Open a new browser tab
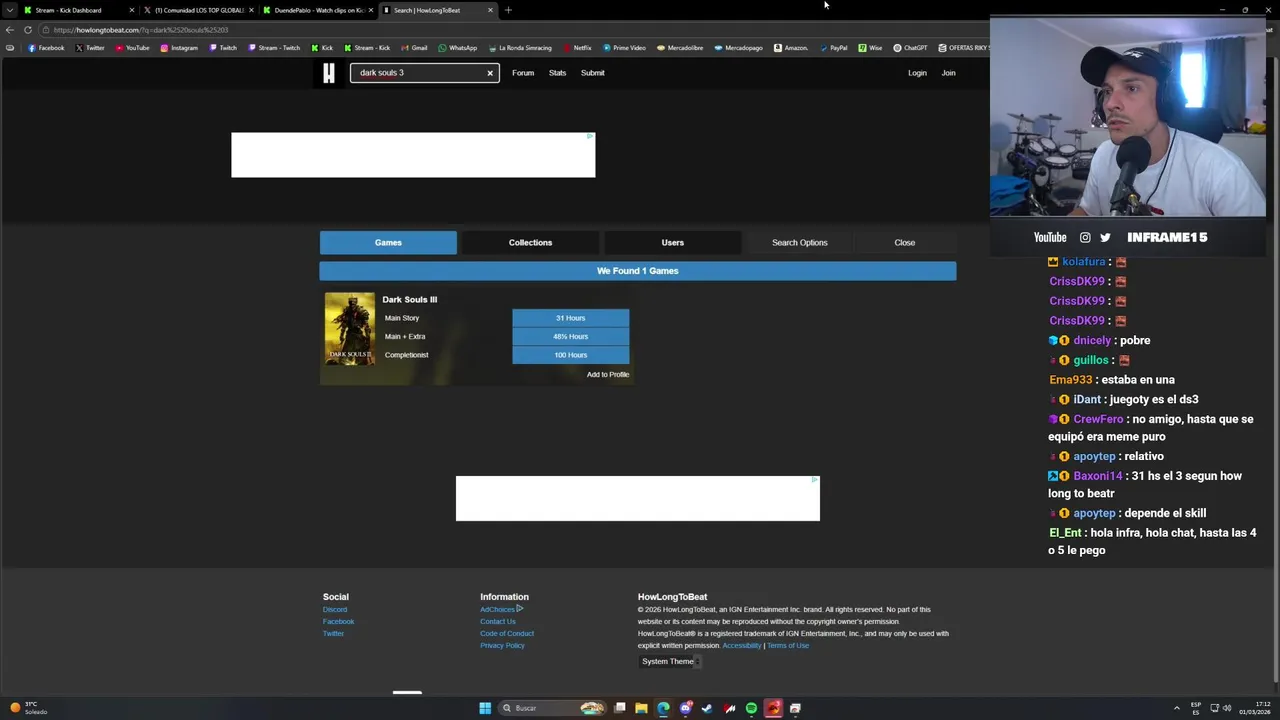 tap(508, 10)
